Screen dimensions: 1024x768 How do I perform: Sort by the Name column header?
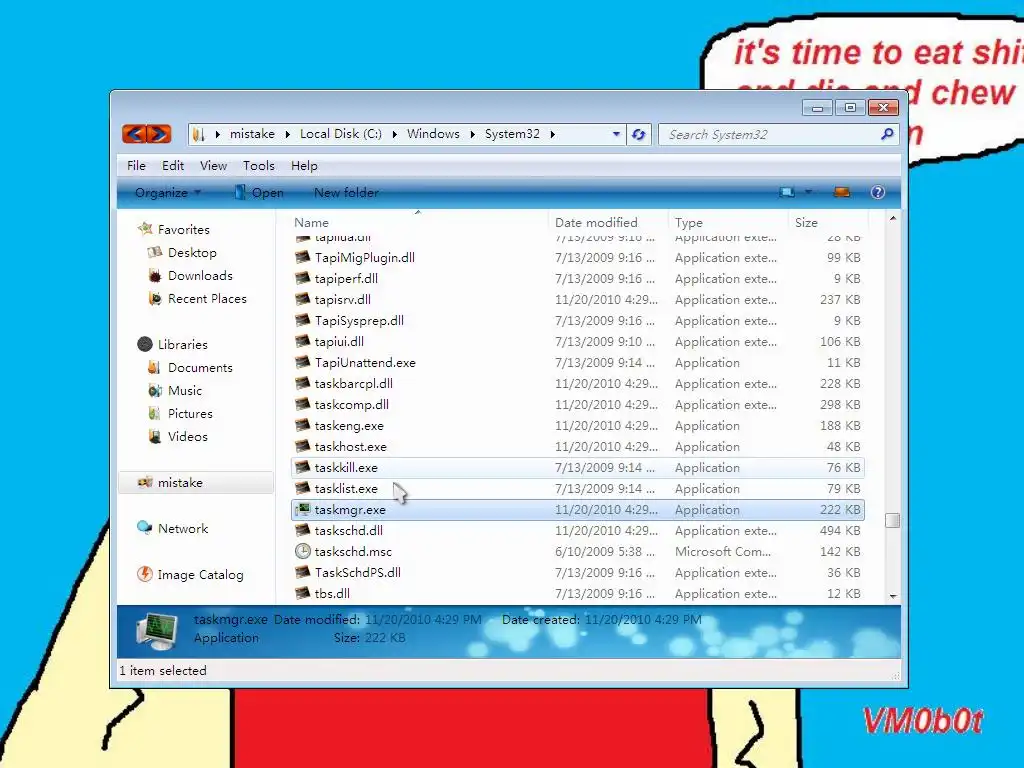[418, 222]
